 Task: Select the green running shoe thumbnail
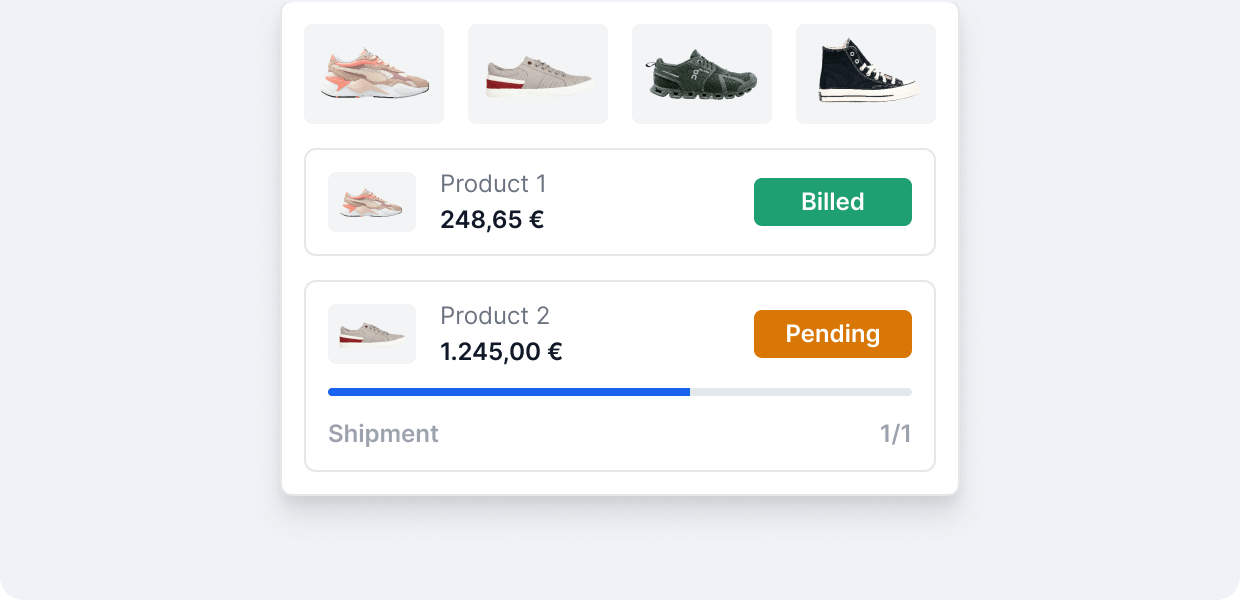point(702,73)
